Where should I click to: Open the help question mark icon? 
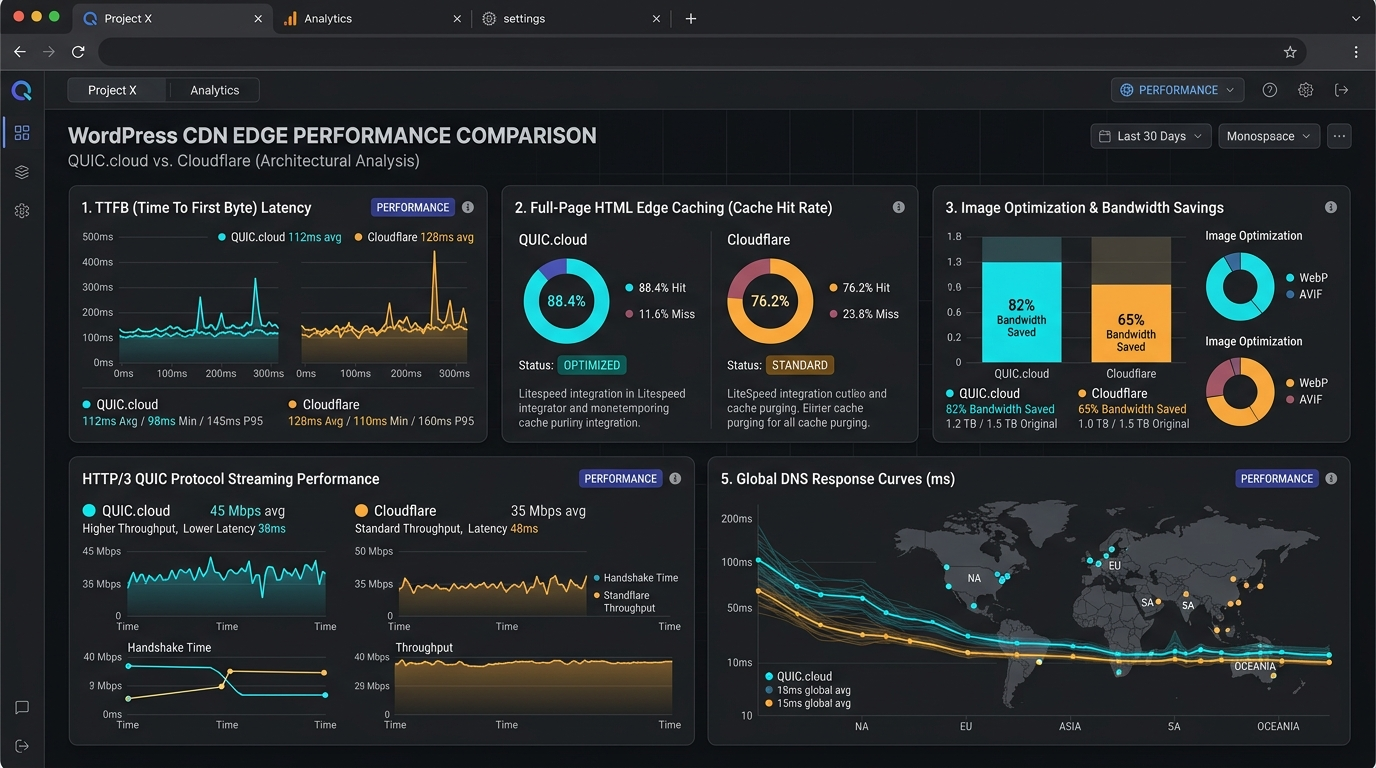pos(1270,90)
